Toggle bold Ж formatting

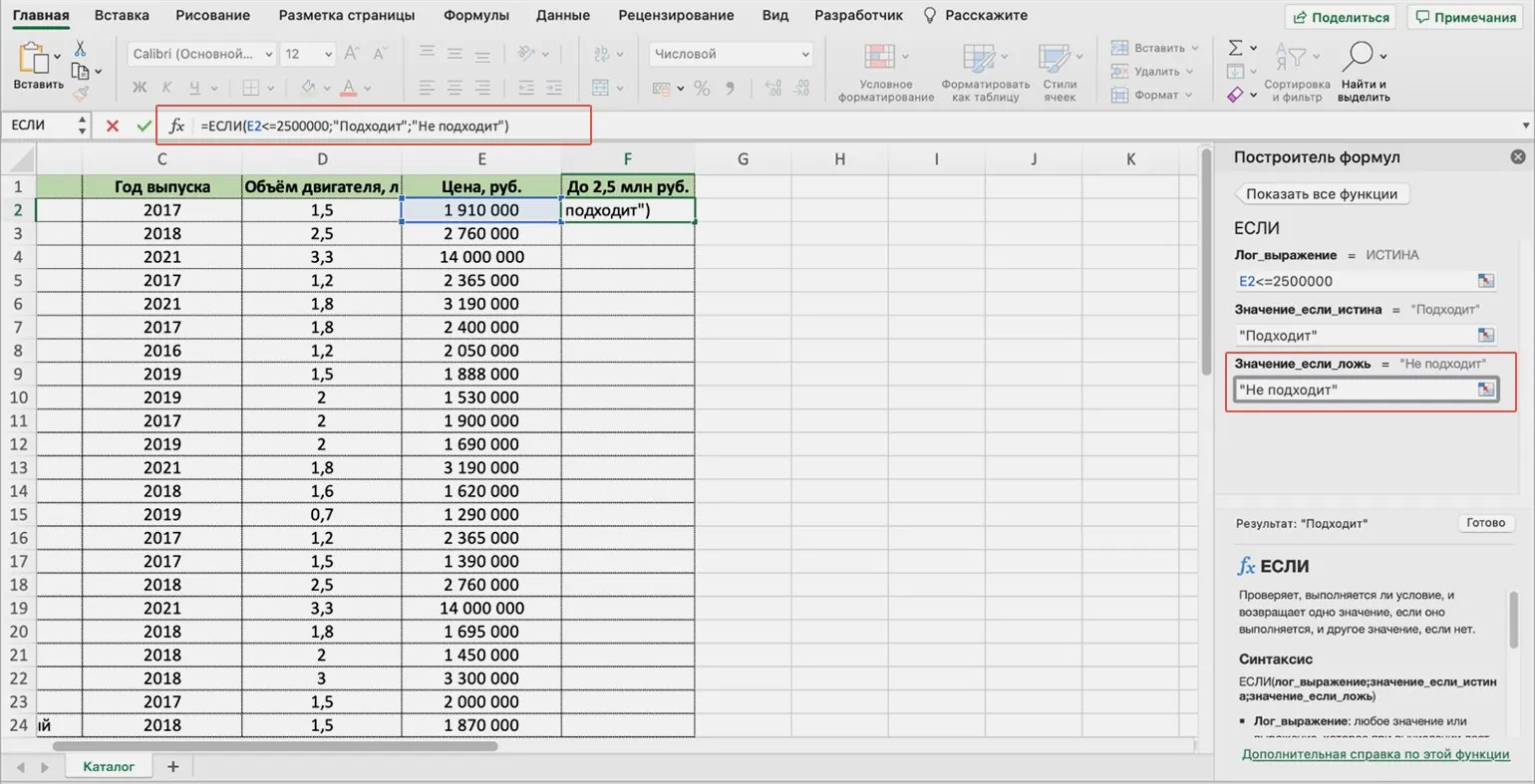click(x=140, y=88)
